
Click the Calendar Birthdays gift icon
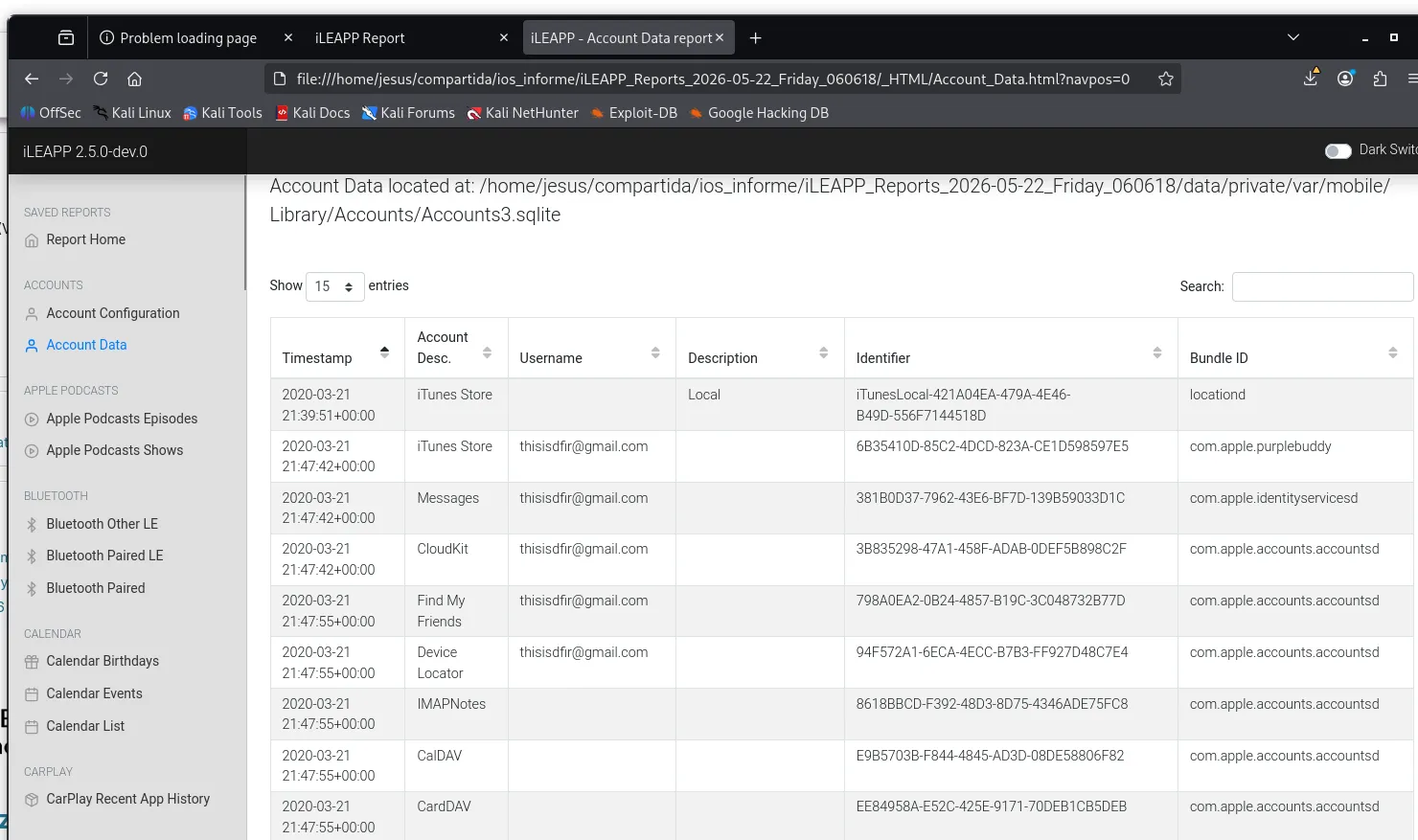pos(32,662)
